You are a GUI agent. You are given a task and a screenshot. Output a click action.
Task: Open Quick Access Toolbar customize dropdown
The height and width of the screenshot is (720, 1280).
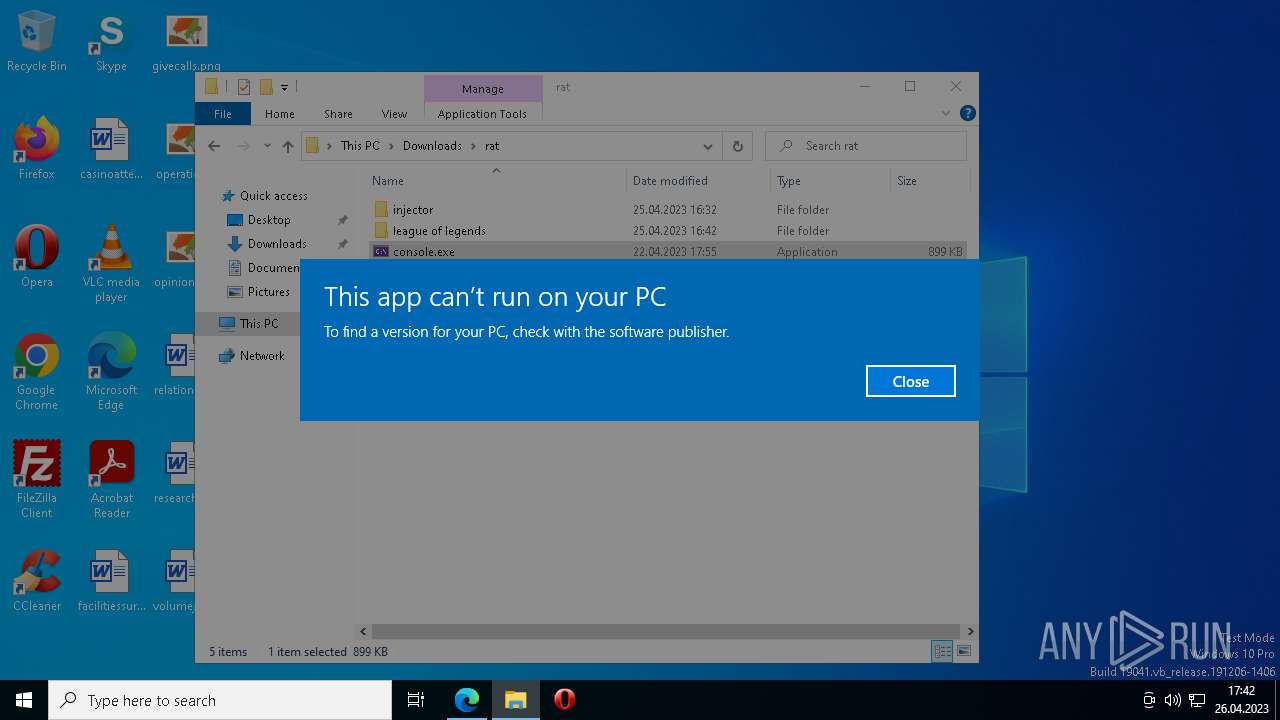285,88
